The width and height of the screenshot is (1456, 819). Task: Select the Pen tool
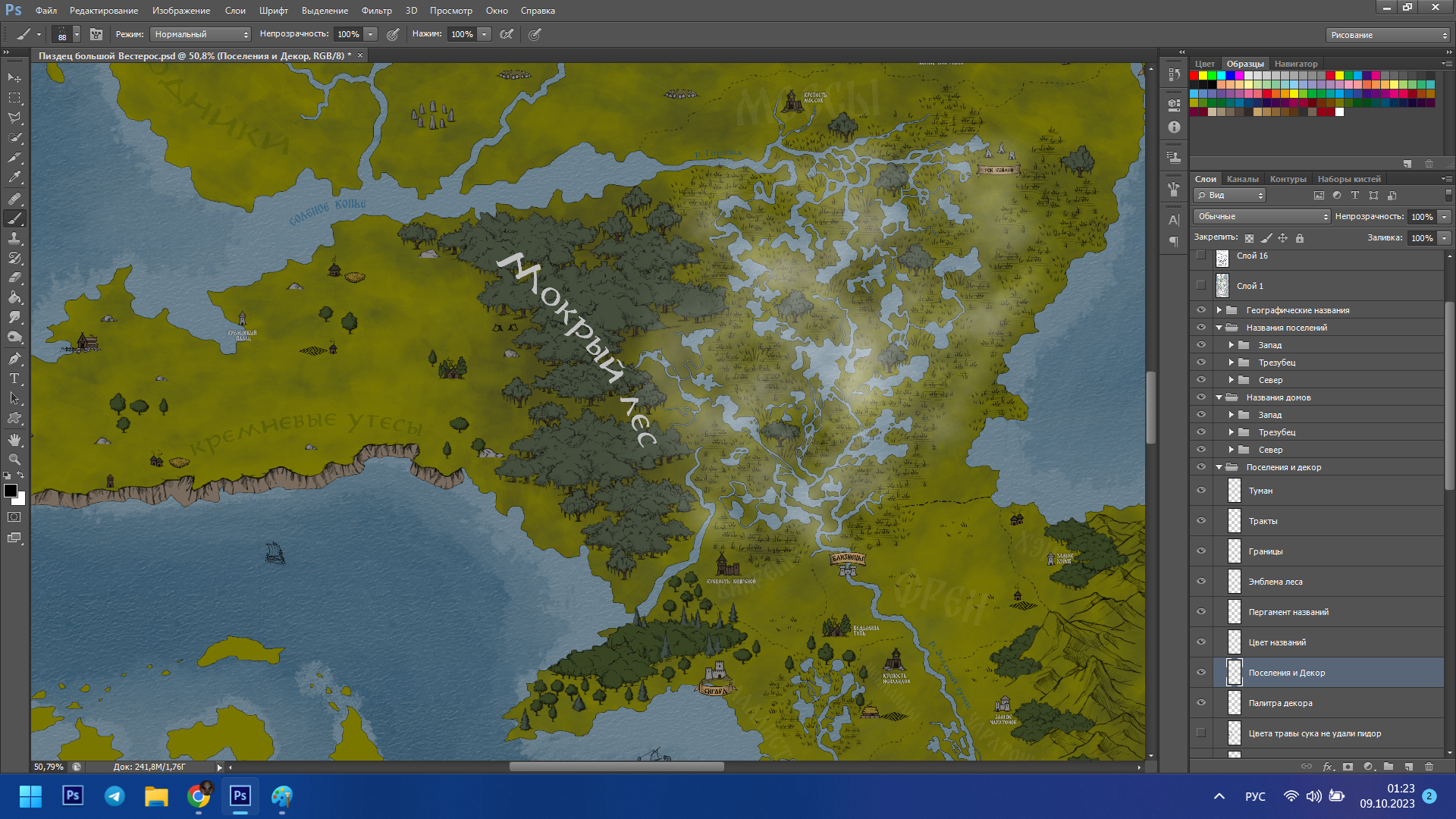(14, 358)
